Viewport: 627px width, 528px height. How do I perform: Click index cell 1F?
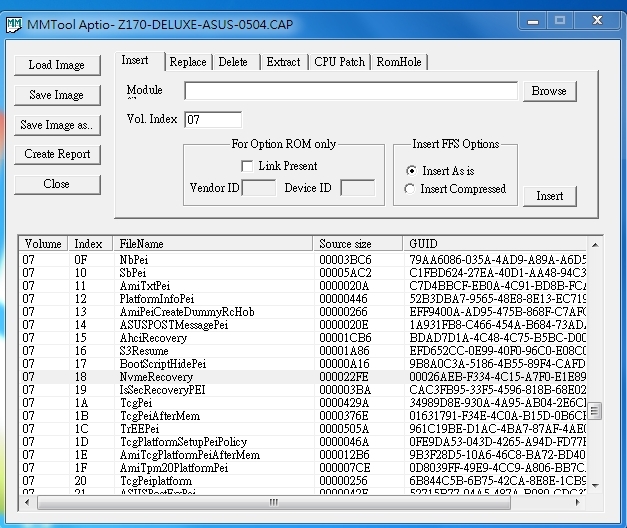coord(81,468)
